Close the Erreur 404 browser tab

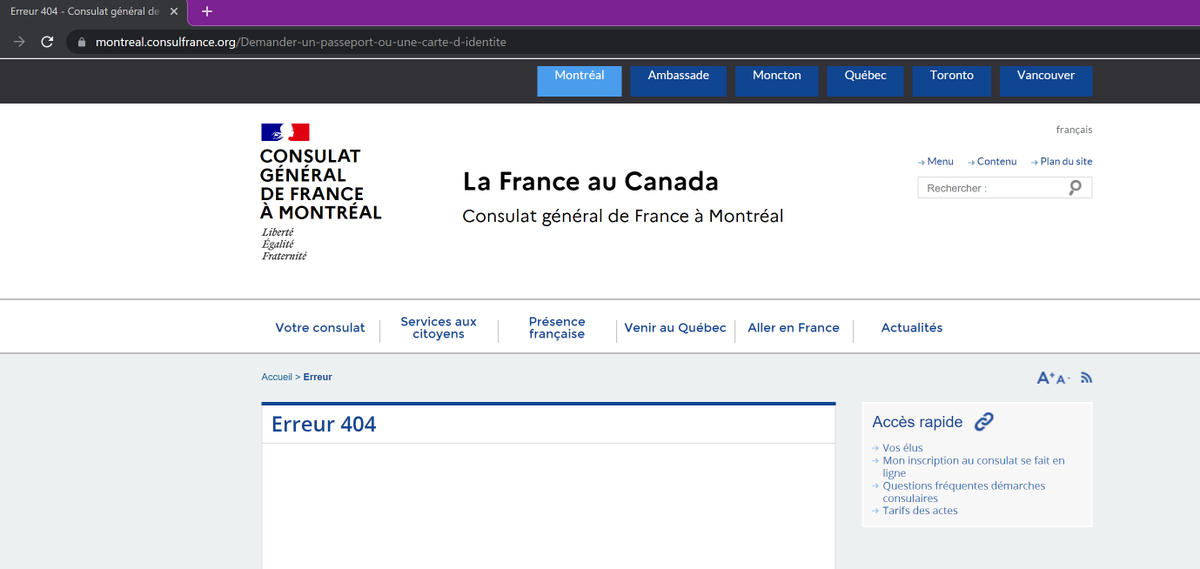click(174, 11)
